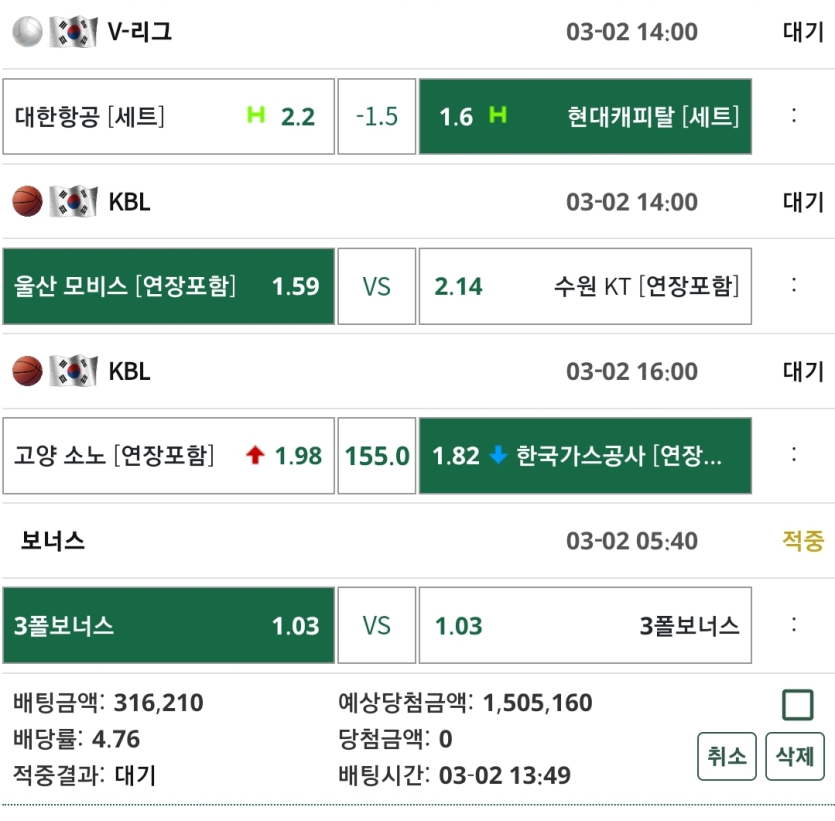835x821 pixels.
Task: Select 대한항공 [세트] at odds 2.2
Action: click(x=168, y=117)
